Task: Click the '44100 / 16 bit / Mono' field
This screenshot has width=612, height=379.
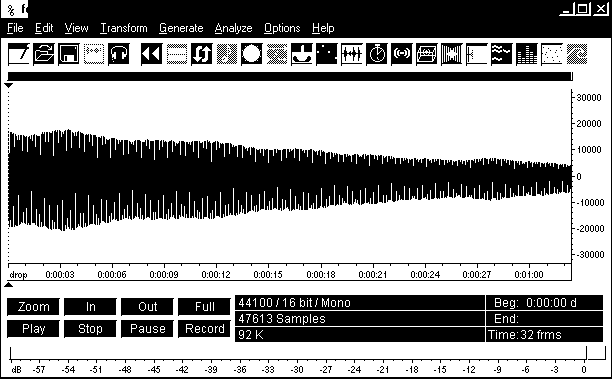Action: click(360, 303)
